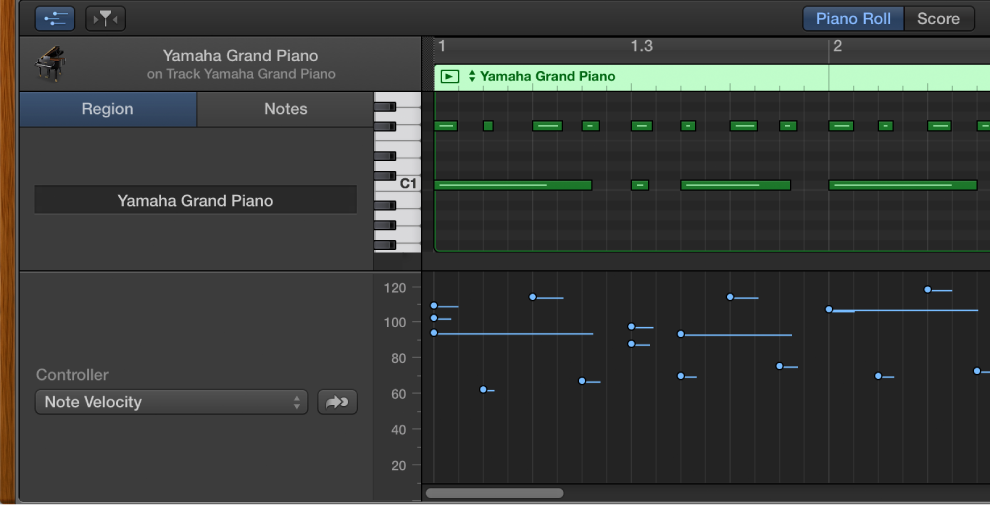Select the first upper note at bar 1
The height and width of the screenshot is (506, 992).
tap(445, 126)
